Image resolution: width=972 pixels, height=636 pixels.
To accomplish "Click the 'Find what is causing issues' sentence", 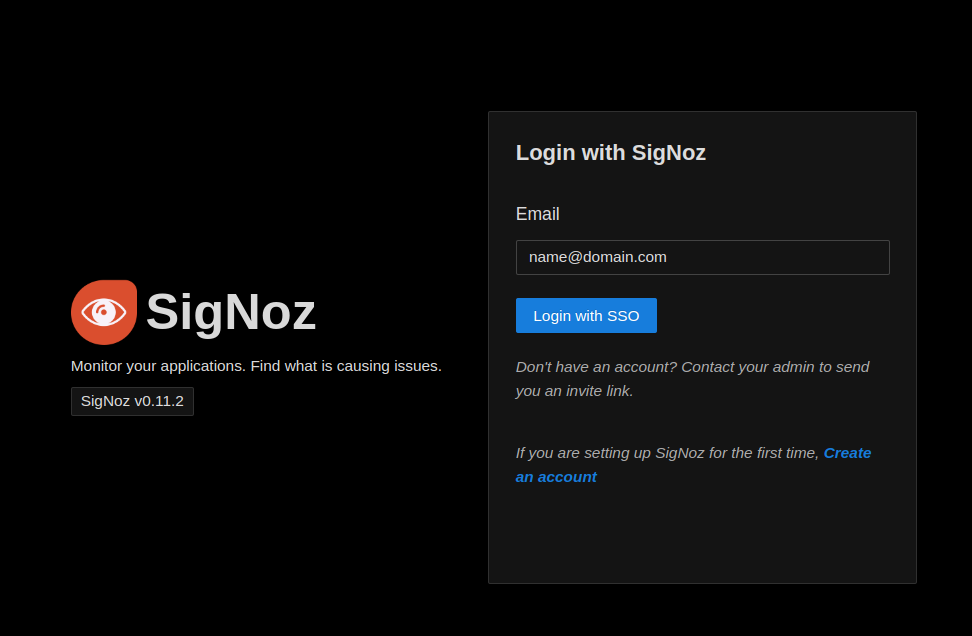I will point(346,366).
